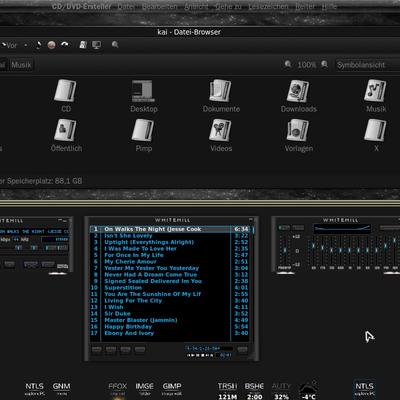Adjust the equalizer preamp slider
Viewport: 400px width, 400px height.
tap(285, 250)
